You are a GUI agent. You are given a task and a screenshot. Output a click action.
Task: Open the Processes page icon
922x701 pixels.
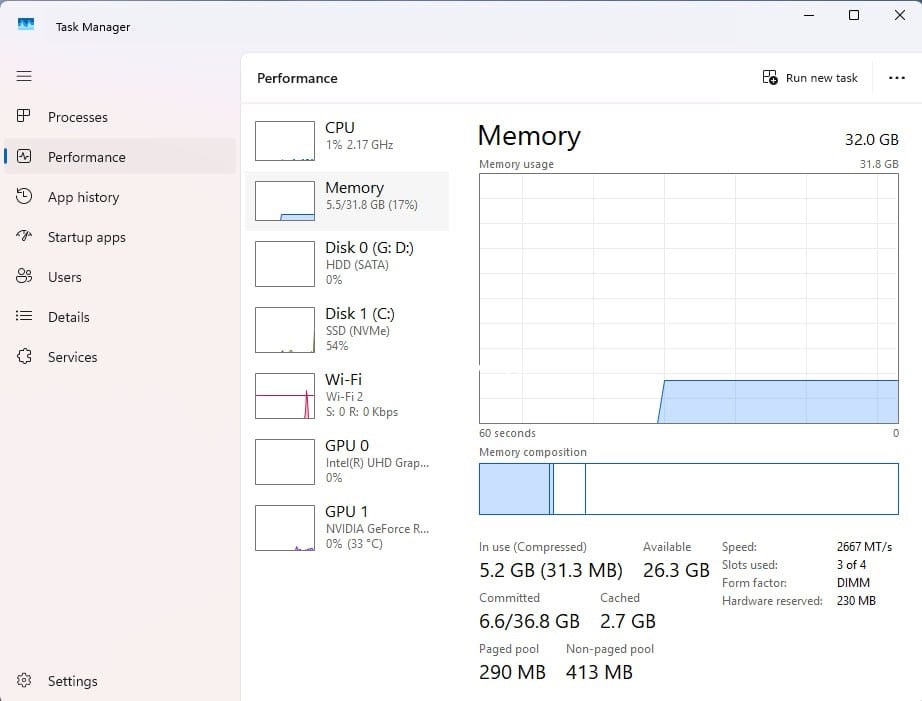pyautogui.click(x=25, y=117)
